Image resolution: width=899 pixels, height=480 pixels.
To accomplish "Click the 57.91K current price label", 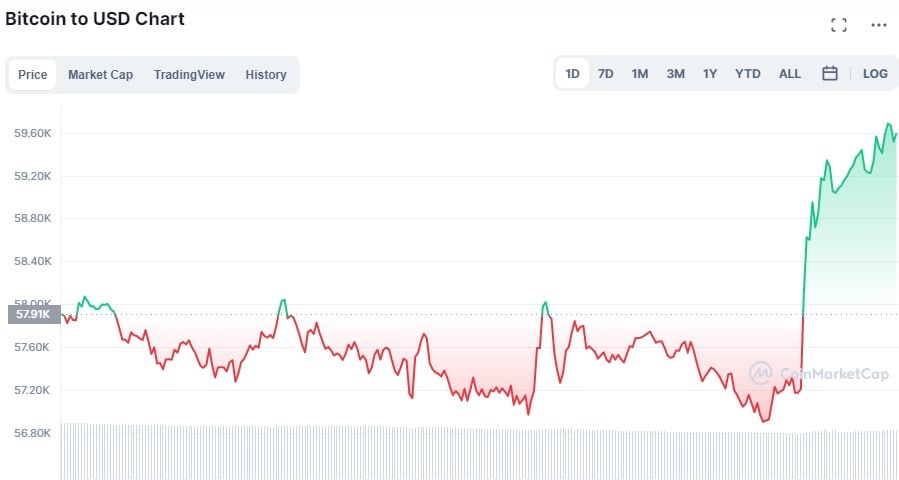I will click(30, 315).
